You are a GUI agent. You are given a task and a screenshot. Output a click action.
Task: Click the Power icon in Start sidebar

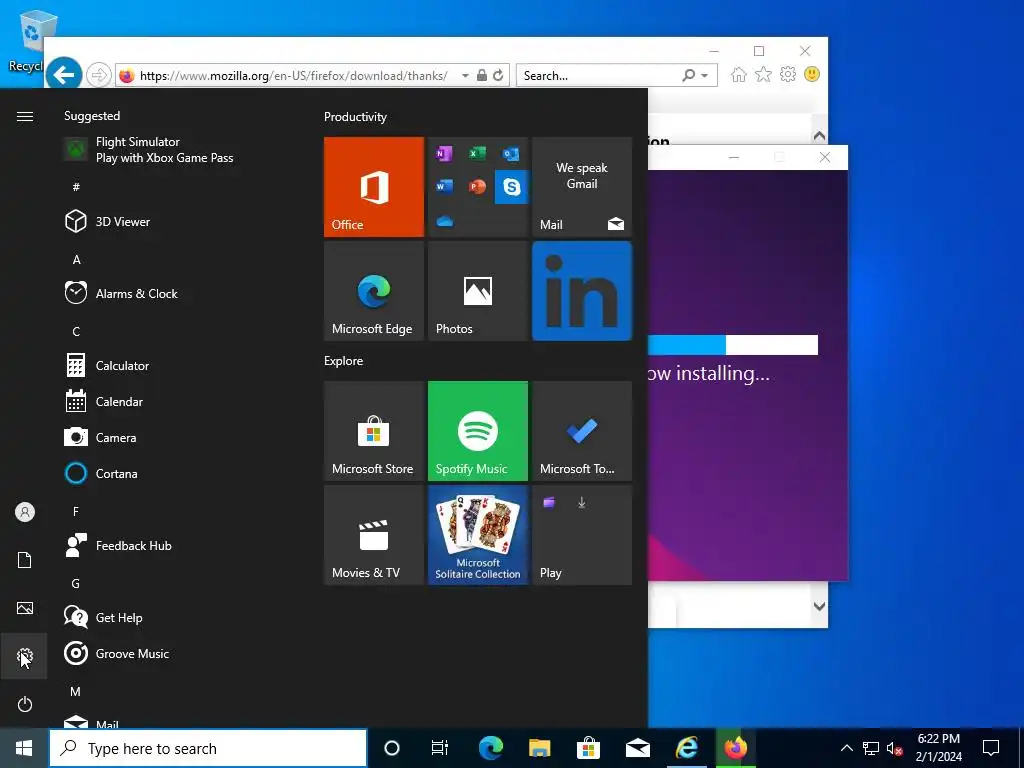pos(24,704)
